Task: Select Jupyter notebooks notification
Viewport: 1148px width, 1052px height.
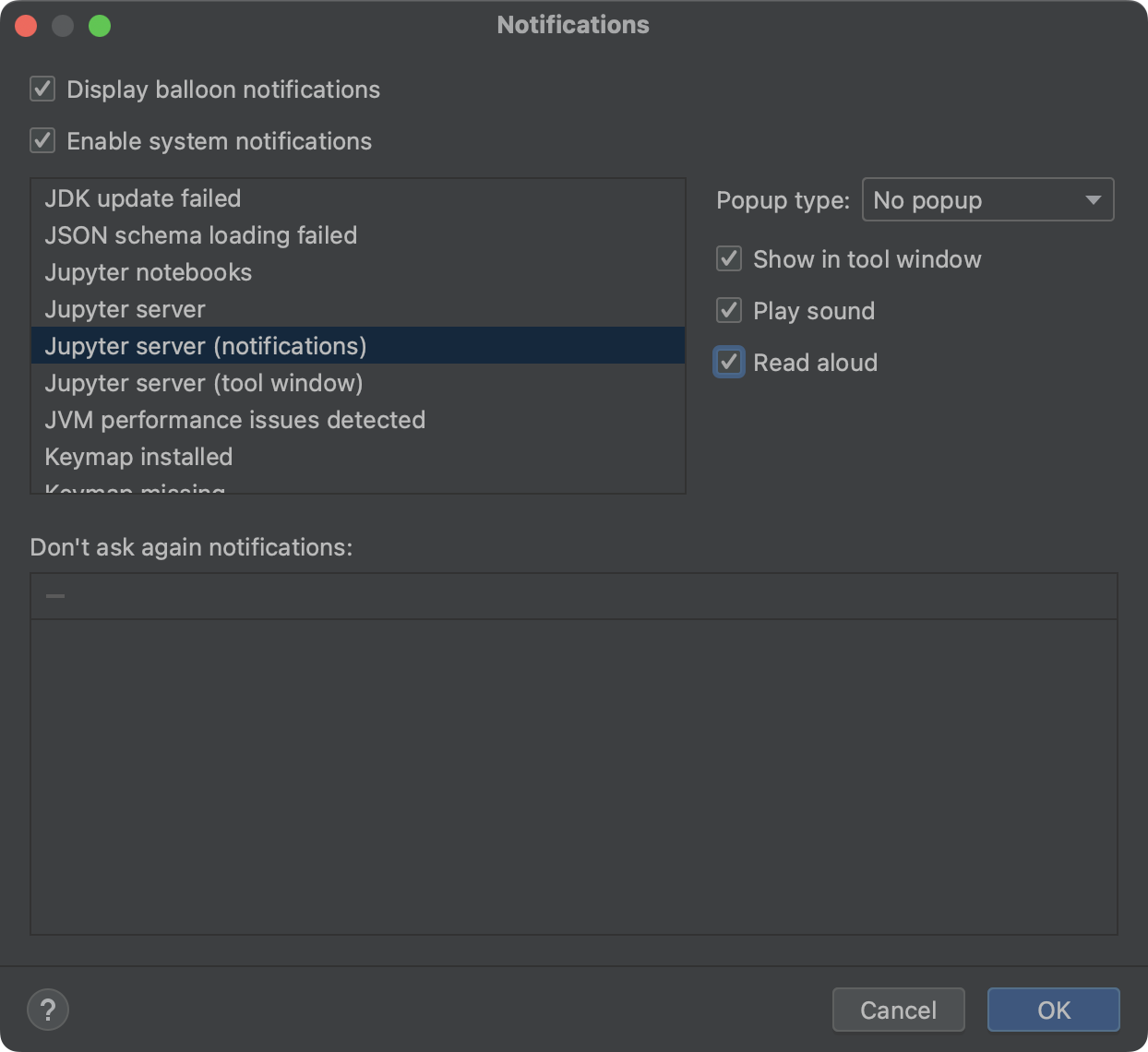Action: (x=148, y=272)
